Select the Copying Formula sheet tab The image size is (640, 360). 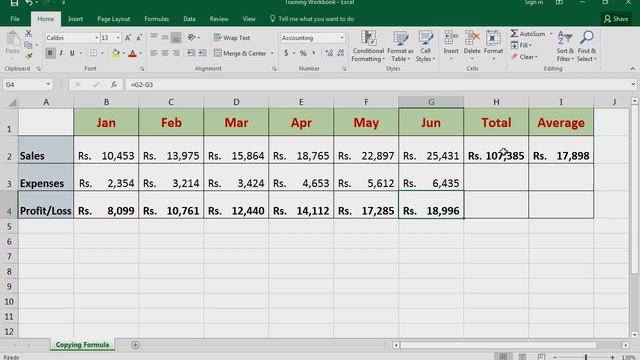click(x=82, y=345)
